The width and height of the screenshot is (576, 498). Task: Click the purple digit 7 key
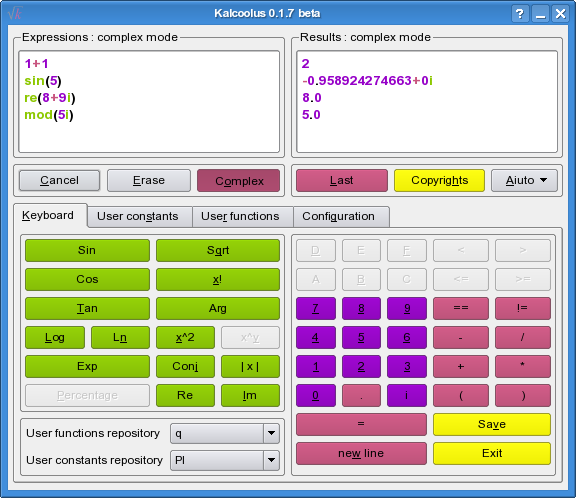pyautogui.click(x=316, y=308)
